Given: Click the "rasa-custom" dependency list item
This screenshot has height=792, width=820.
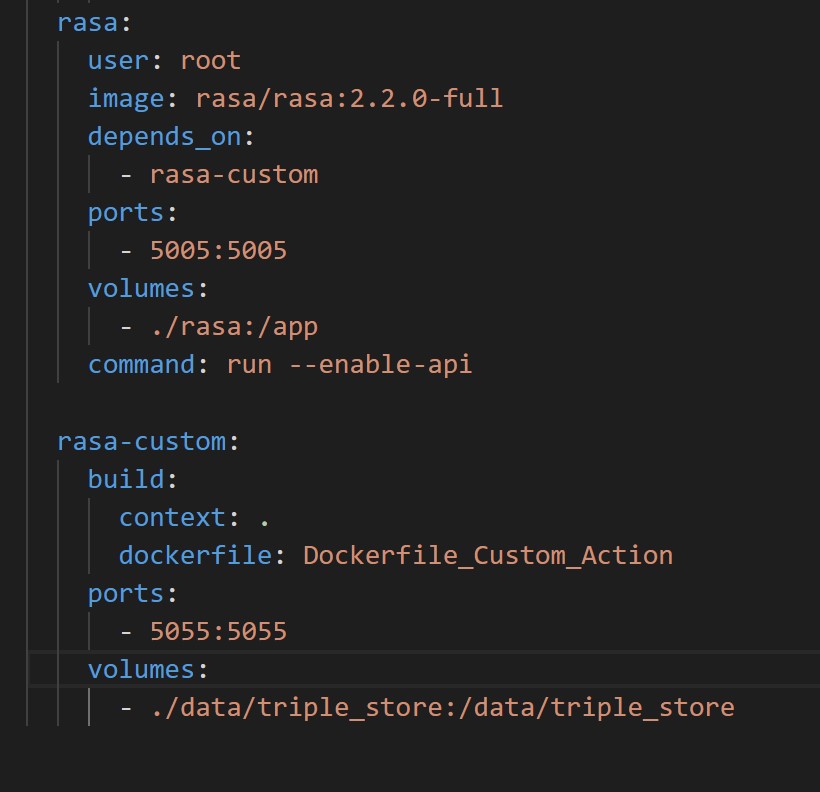Looking at the screenshot, I should tap(234, 174).
